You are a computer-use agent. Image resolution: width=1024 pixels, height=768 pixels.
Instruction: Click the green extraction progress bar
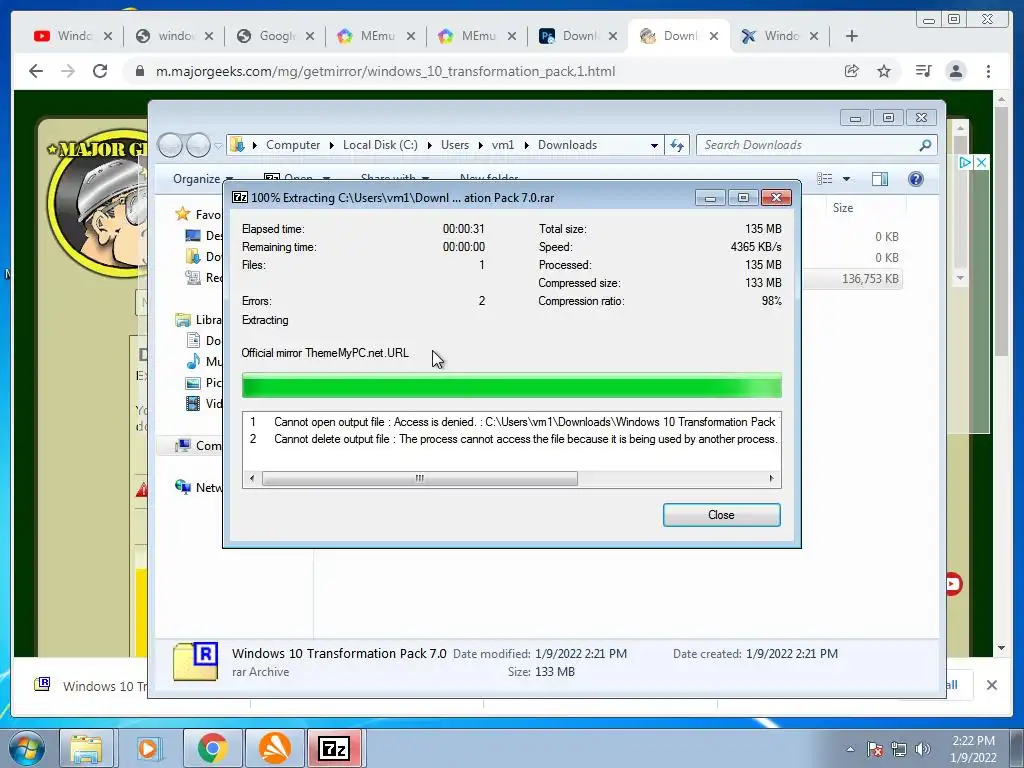click(511, 385)
